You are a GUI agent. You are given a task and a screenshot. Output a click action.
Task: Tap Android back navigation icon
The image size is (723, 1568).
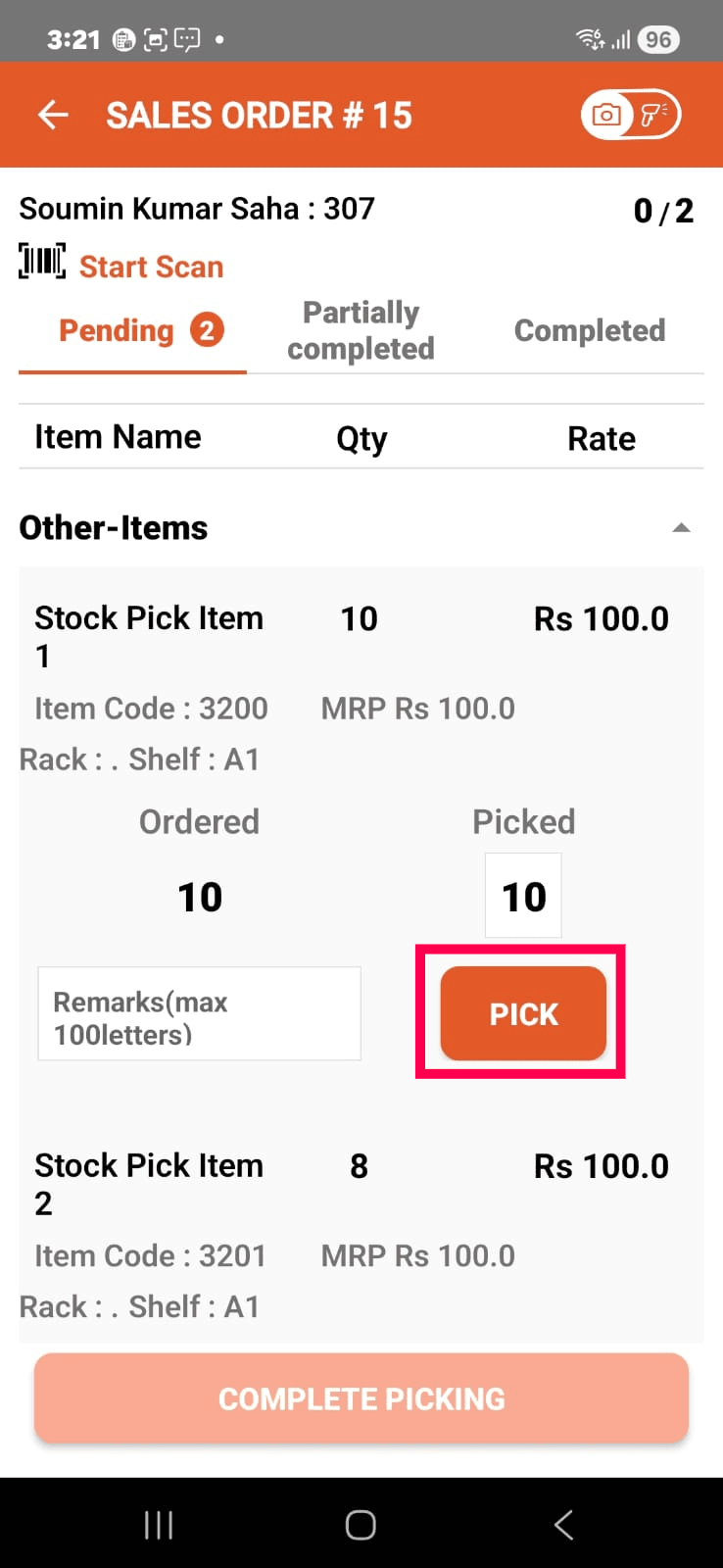click(x=563, y=1525)
